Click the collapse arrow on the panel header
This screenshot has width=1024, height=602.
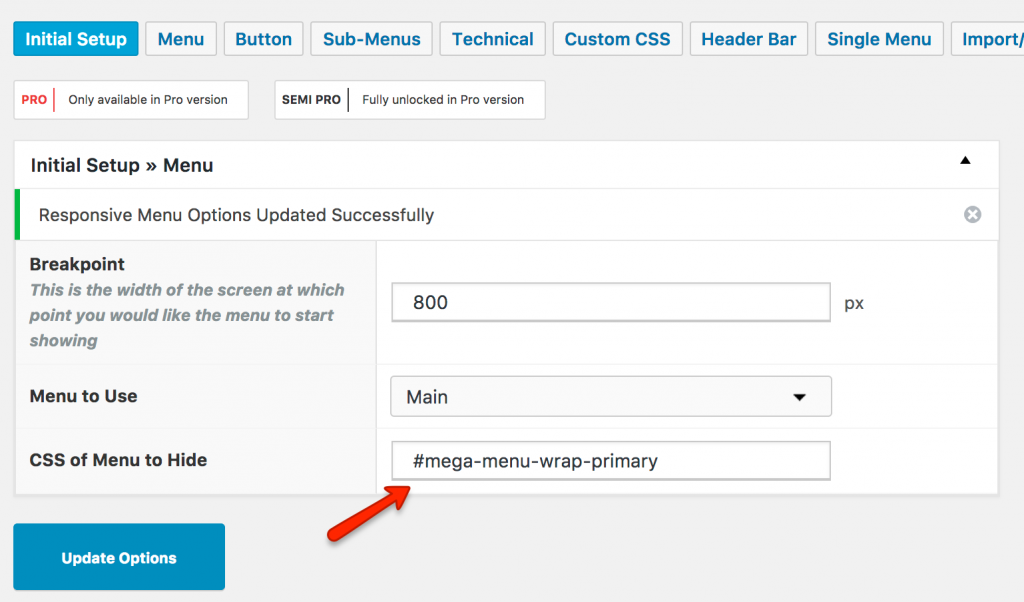pyautogui.click(x=965, y=160)
